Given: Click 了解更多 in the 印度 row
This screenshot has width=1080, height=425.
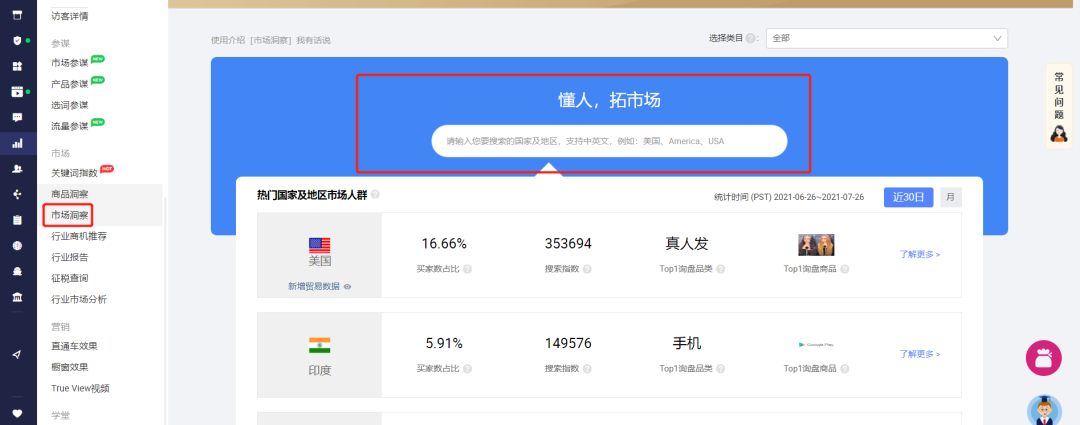Looking at the screenshot, I should click(920, 354).
